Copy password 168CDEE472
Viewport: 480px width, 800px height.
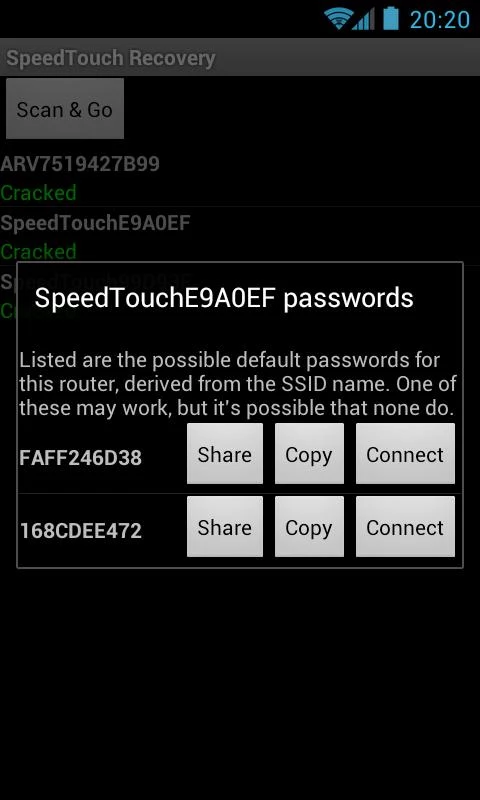tap(309, 527)
